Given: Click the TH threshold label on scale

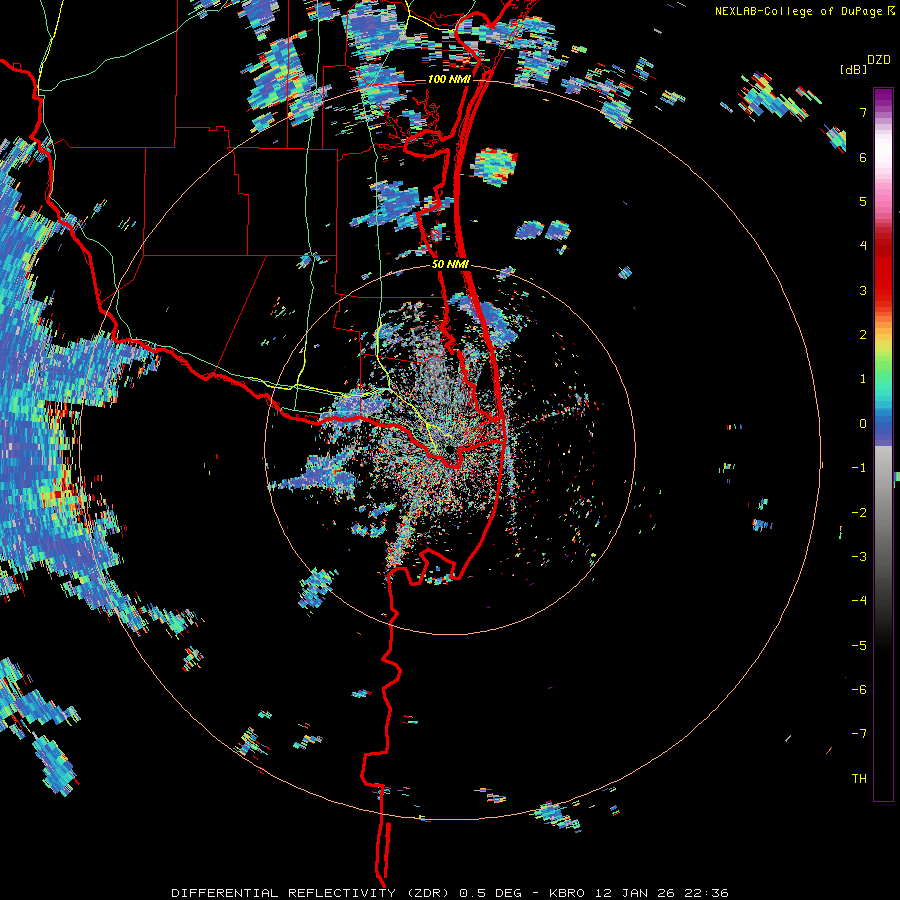Looking at the screenshot, I should (859, 779).
